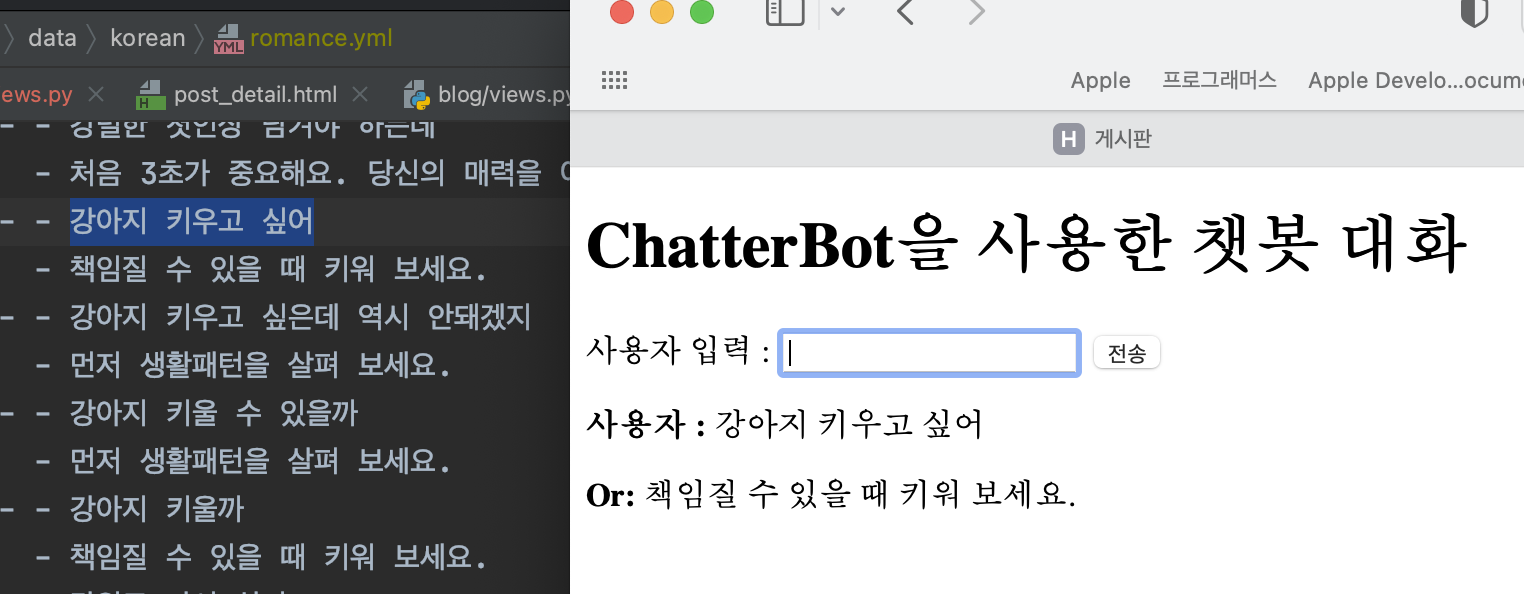Click the '사용자 입력 :' label
The width and height of the screenshot is (1524, 594).
point(678,352)
